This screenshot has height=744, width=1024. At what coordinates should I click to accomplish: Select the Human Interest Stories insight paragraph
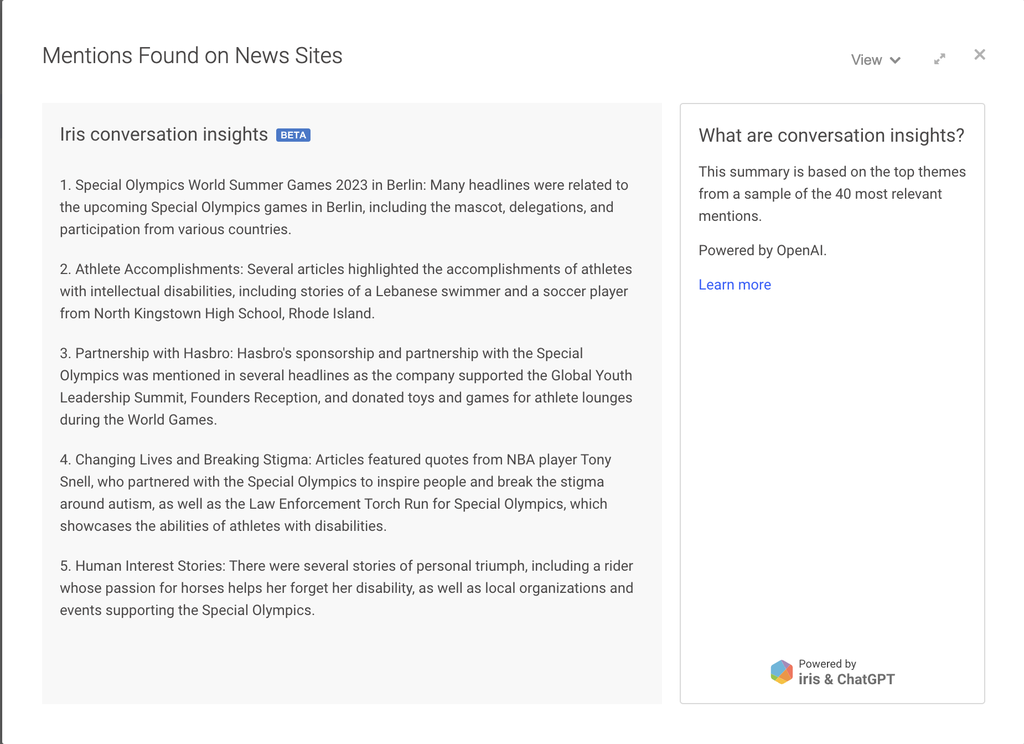[x=345, y=588]
